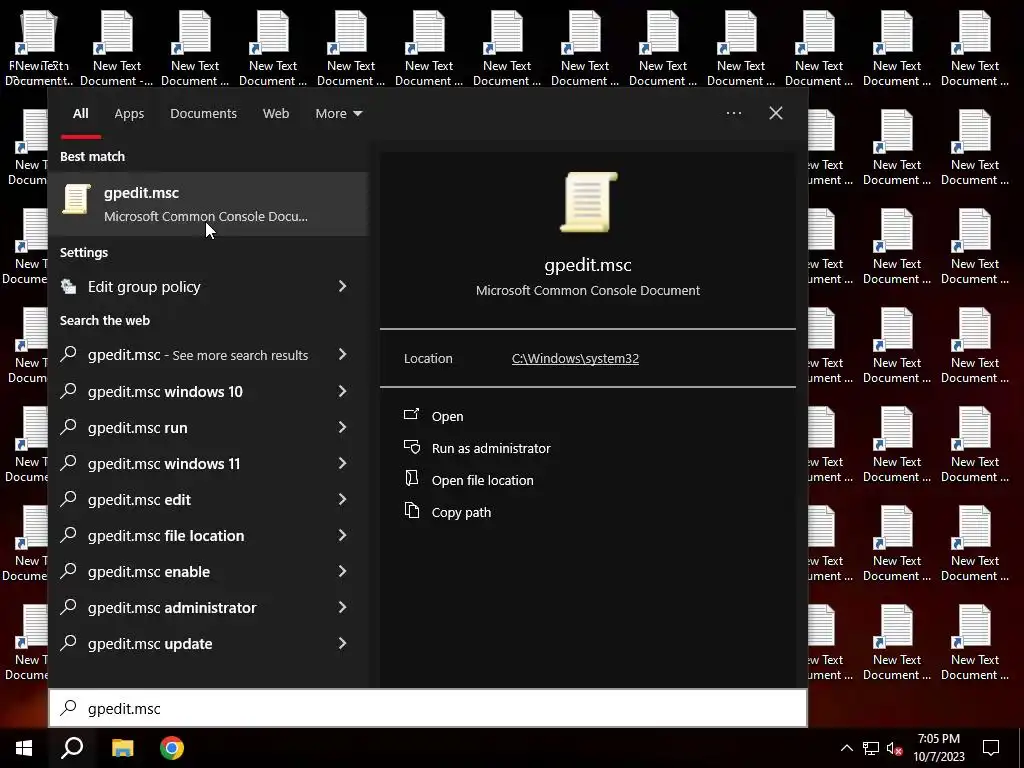Screen dimensions: 1024x768
Task: Click the Edit group policy settings icon
Action: pyautogui.click(x=69, y=286)
